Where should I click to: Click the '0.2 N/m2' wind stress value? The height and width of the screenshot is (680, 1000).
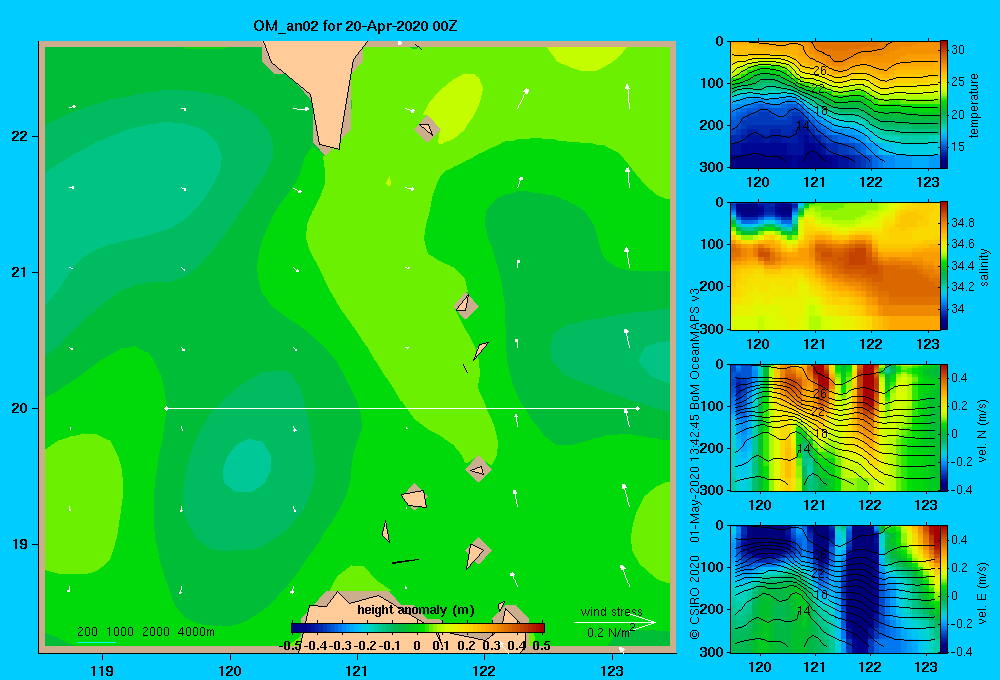[x=610, y=632]
